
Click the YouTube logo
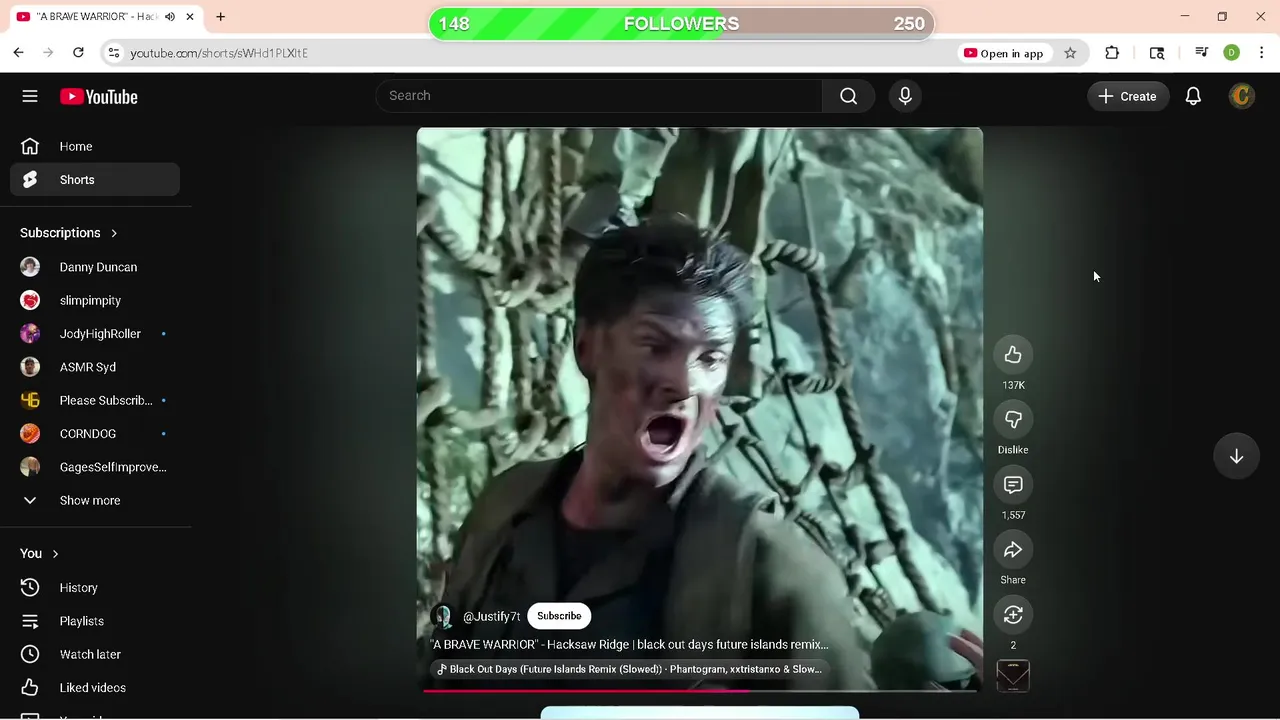[98, 97]
